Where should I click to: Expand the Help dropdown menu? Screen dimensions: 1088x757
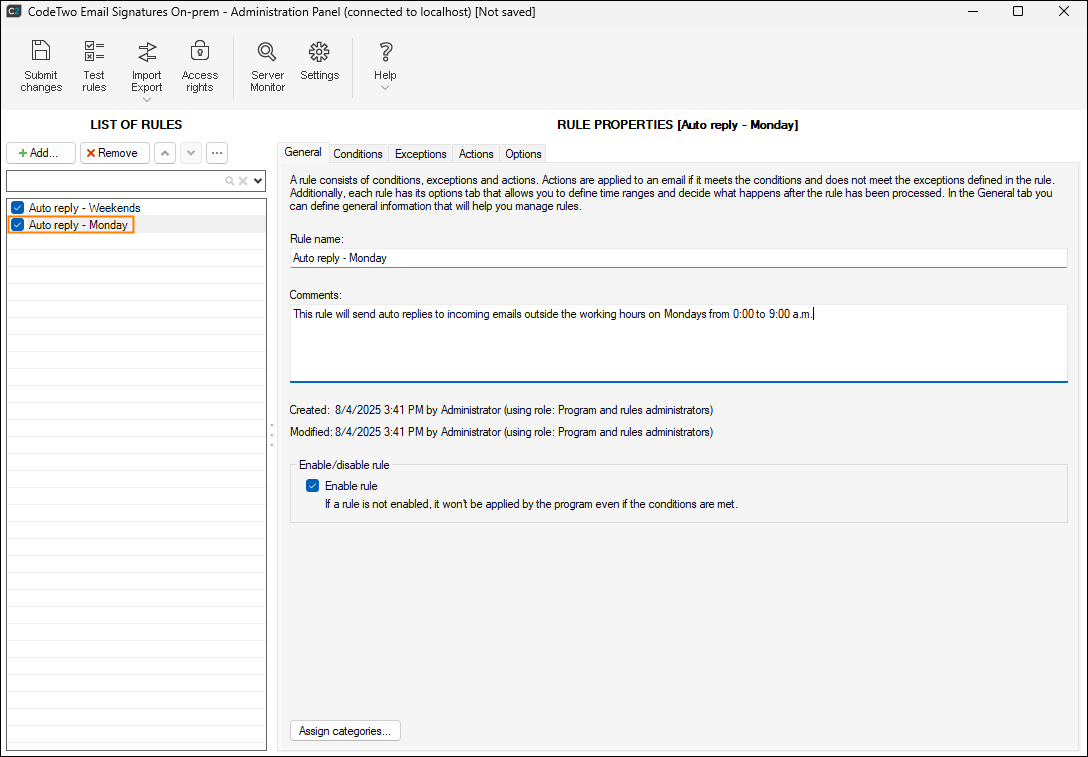(385, 88)
